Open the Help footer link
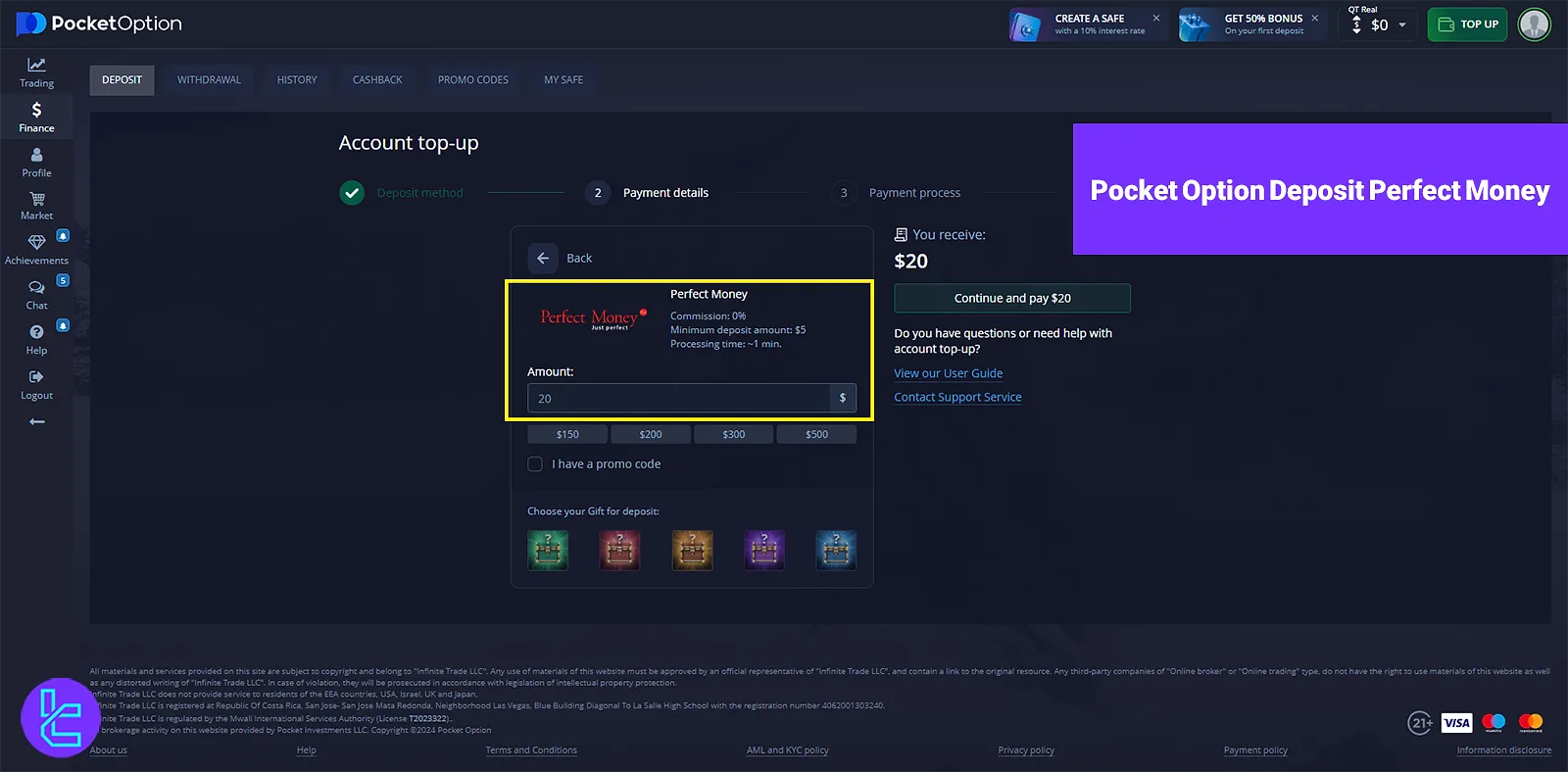Image resolution: width=1568 pixels, height=772 pixels. [306, 750]
